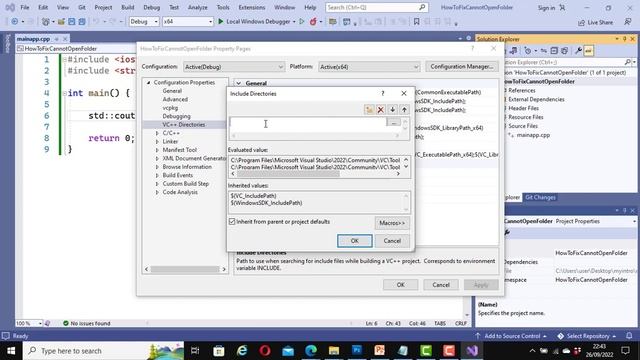Toggle Inherit from parent or project defaults
This screenshot has height=360, width=640.
click(232, 222)
